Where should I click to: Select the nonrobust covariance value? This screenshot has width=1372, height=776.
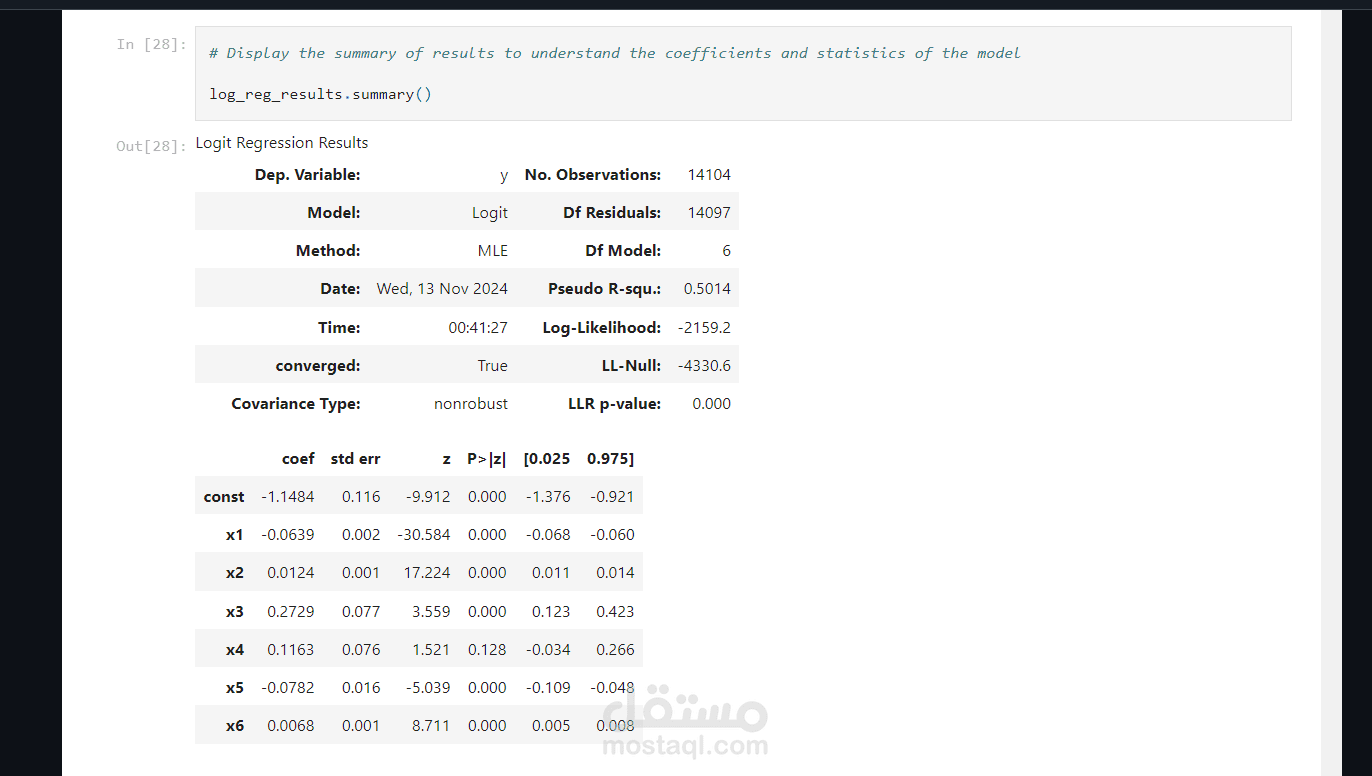[x=471, y=404]
